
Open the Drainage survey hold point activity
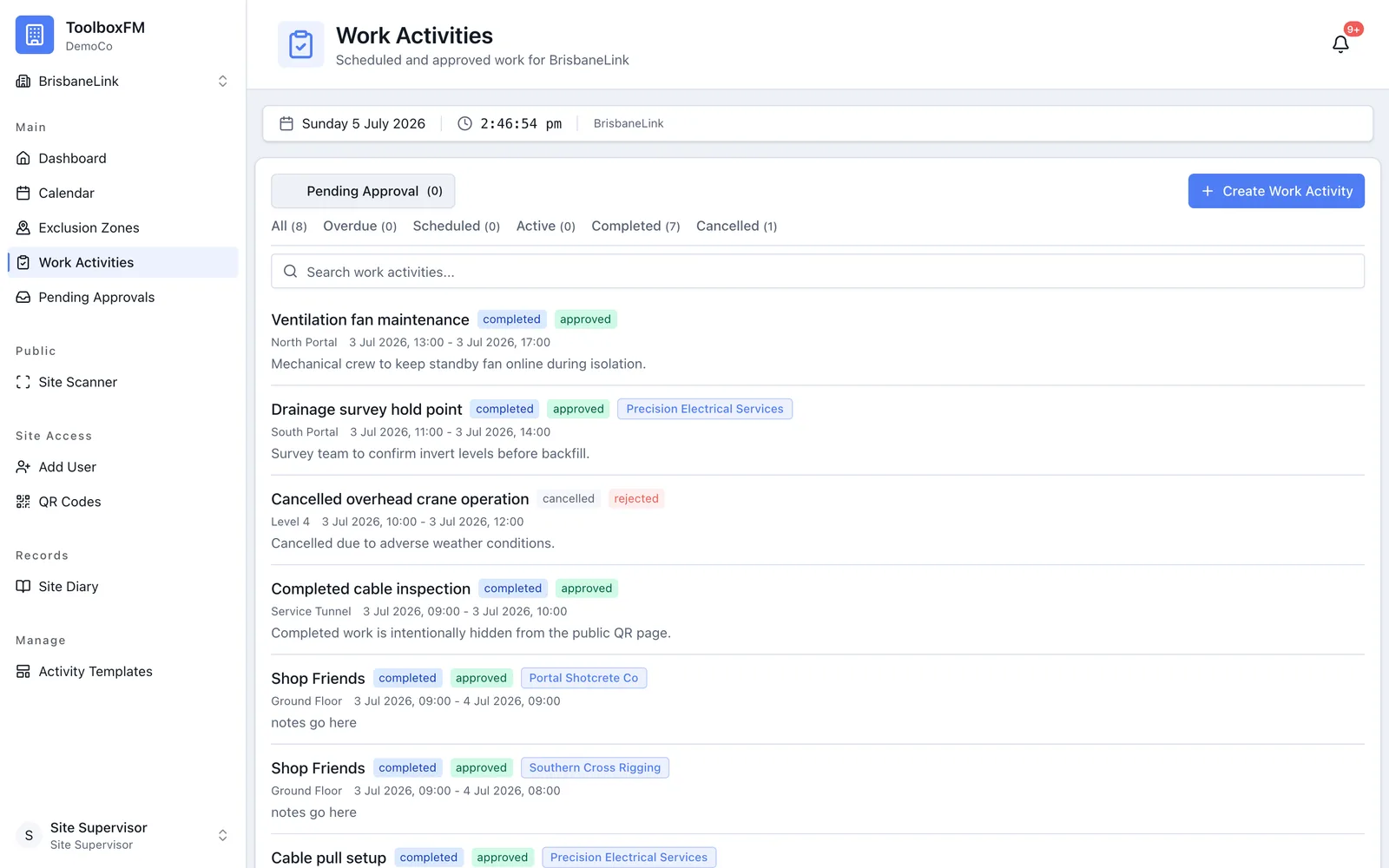point(366,409)
